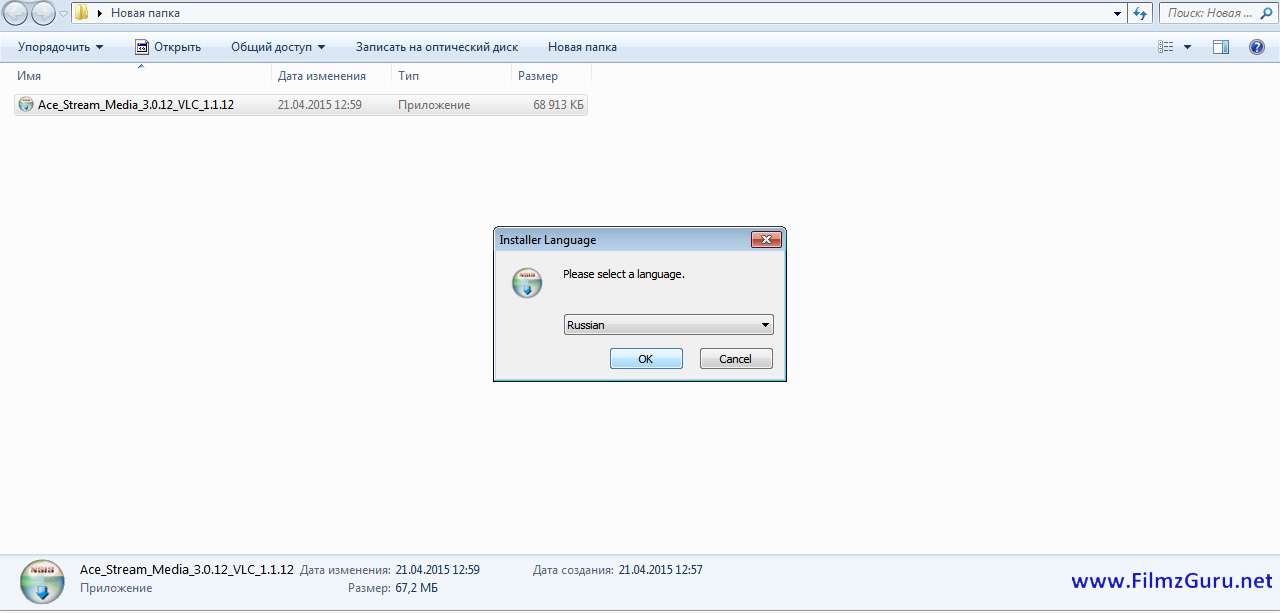Click the forward navigation arrow button
This screenshot has width=1280, height=613.
[43, 13]
